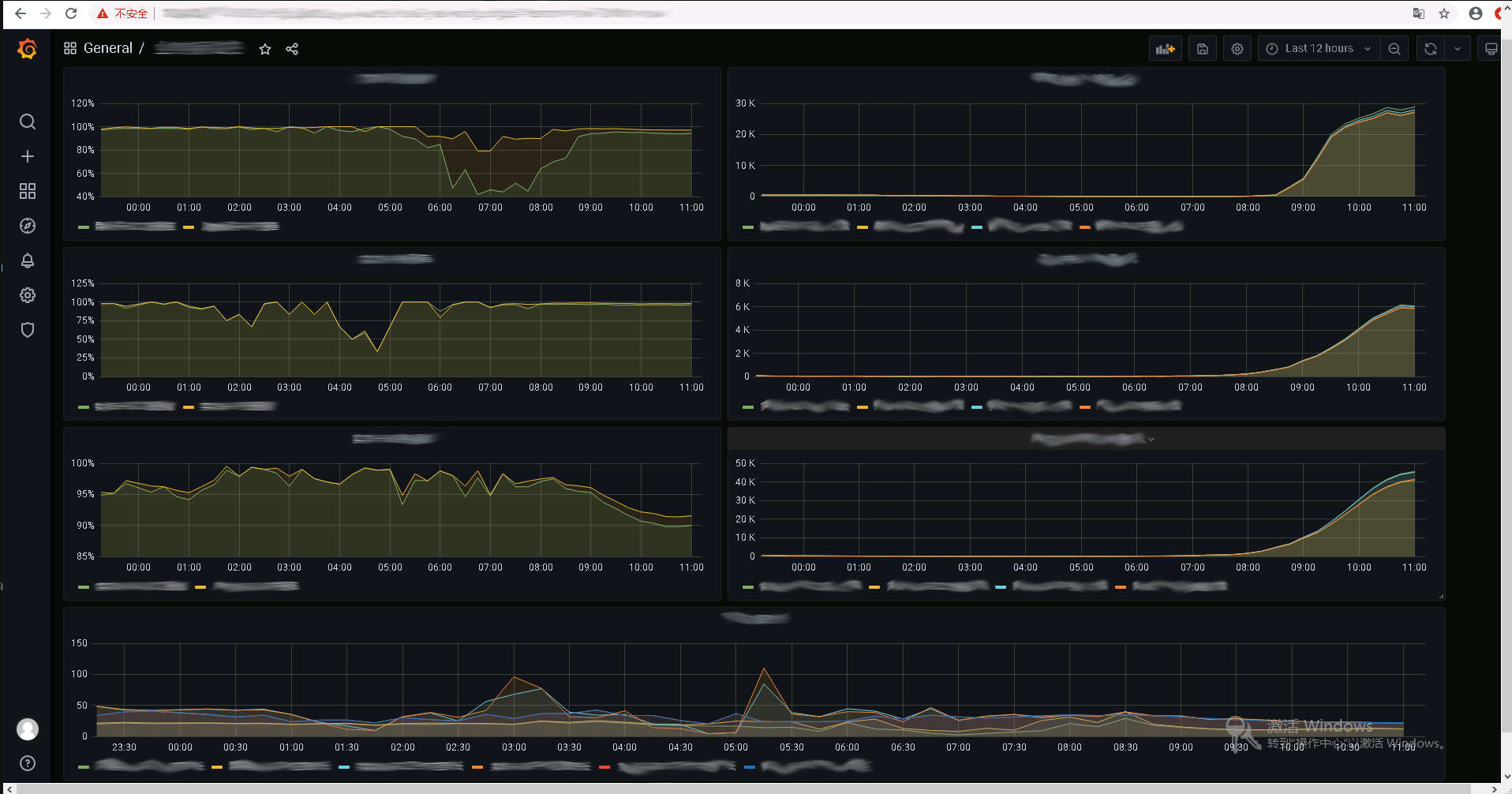Cycle view mode with monitor icon
This screenshot has width=1512, height=794.
[x=1491, y=49]
